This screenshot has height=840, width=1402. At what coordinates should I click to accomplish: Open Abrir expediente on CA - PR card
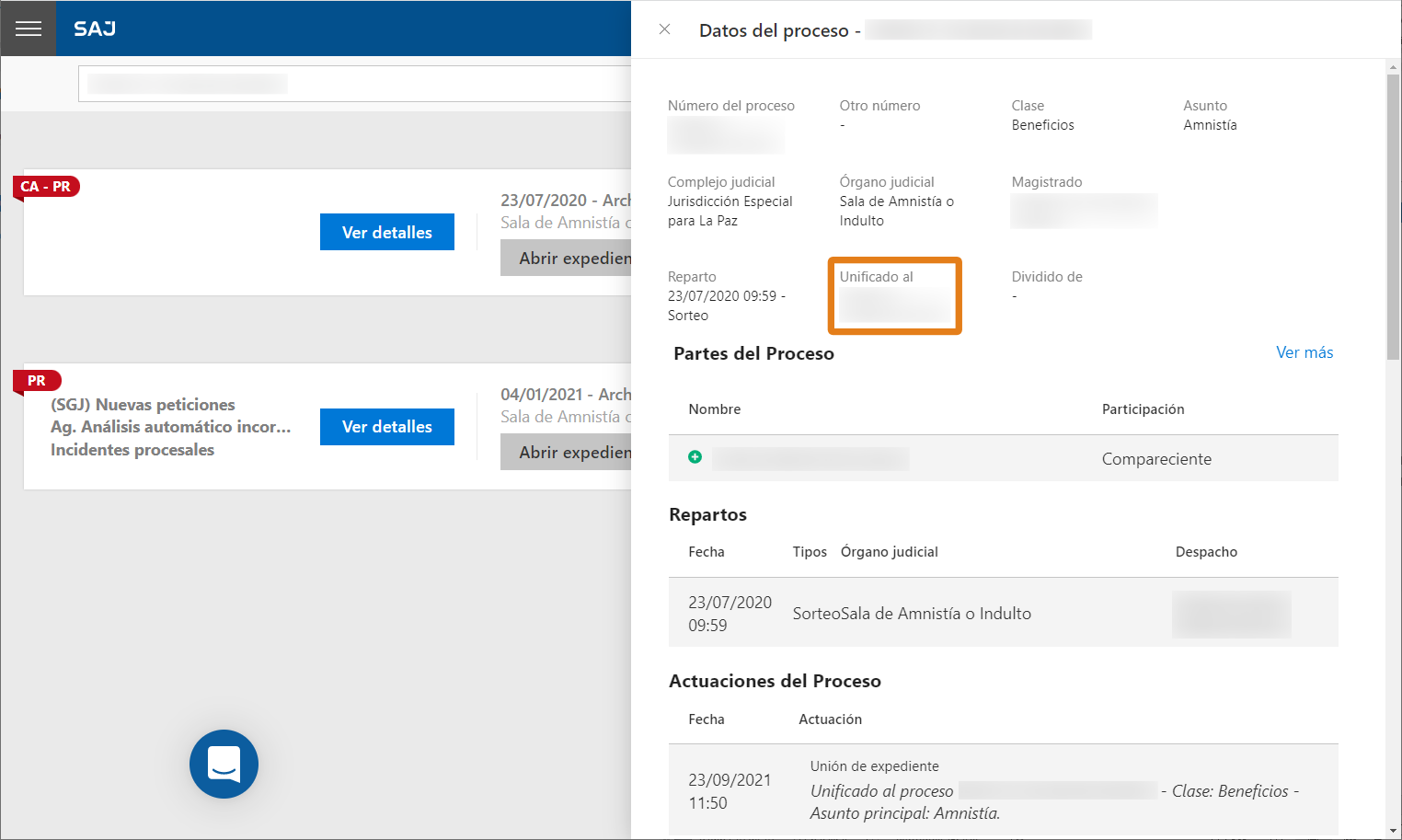[x=566, y=258]
